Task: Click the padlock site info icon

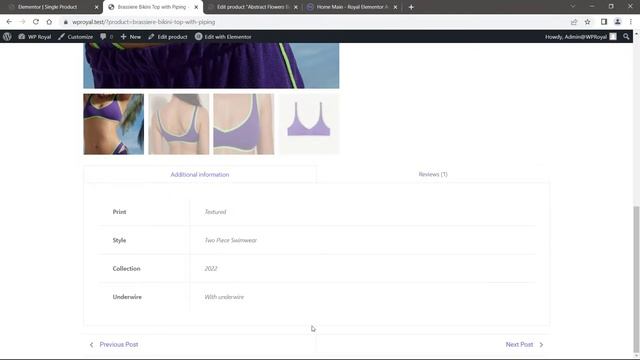Action: coord(66,22)
